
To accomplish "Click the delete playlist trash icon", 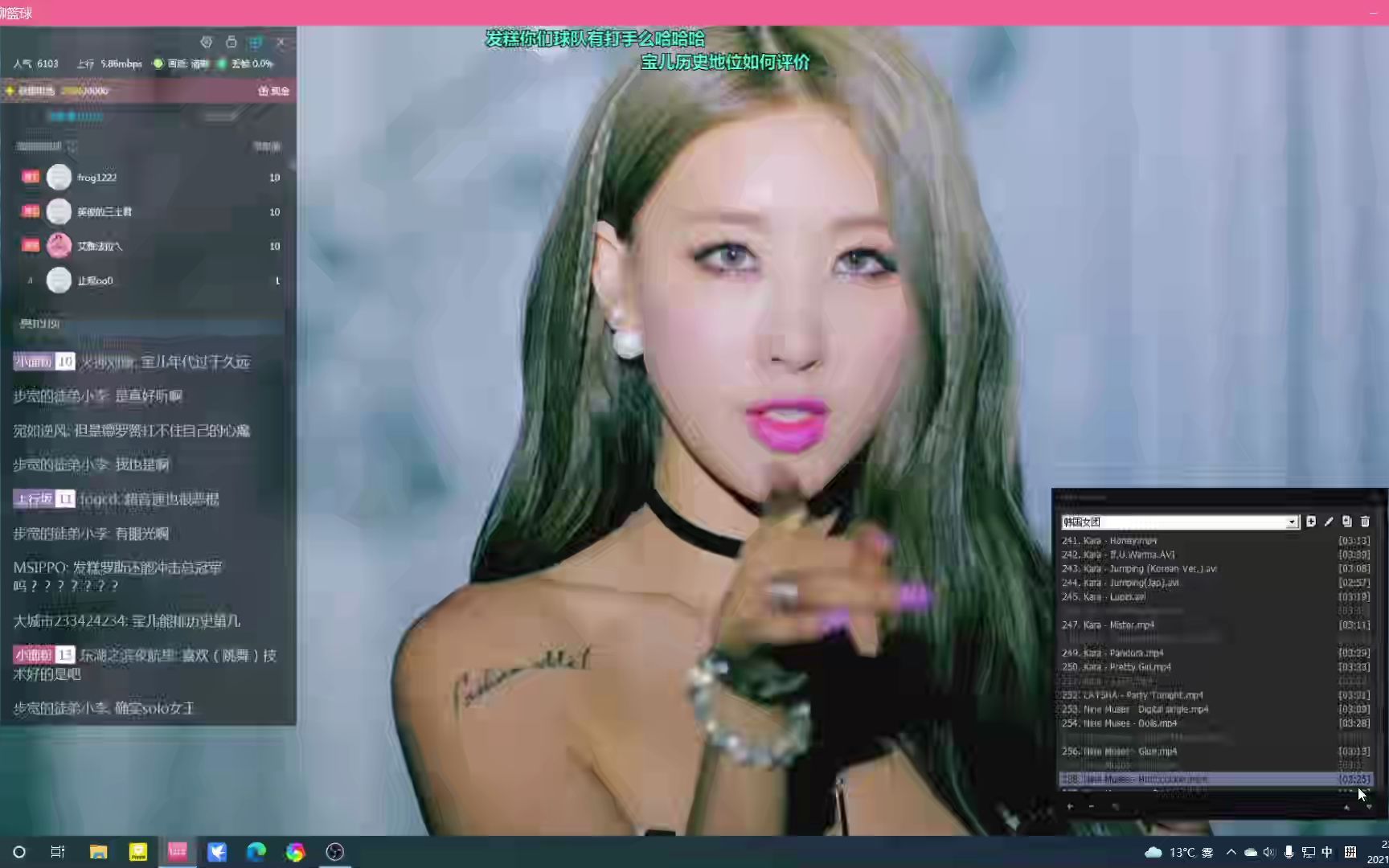I will point(1365,522).
